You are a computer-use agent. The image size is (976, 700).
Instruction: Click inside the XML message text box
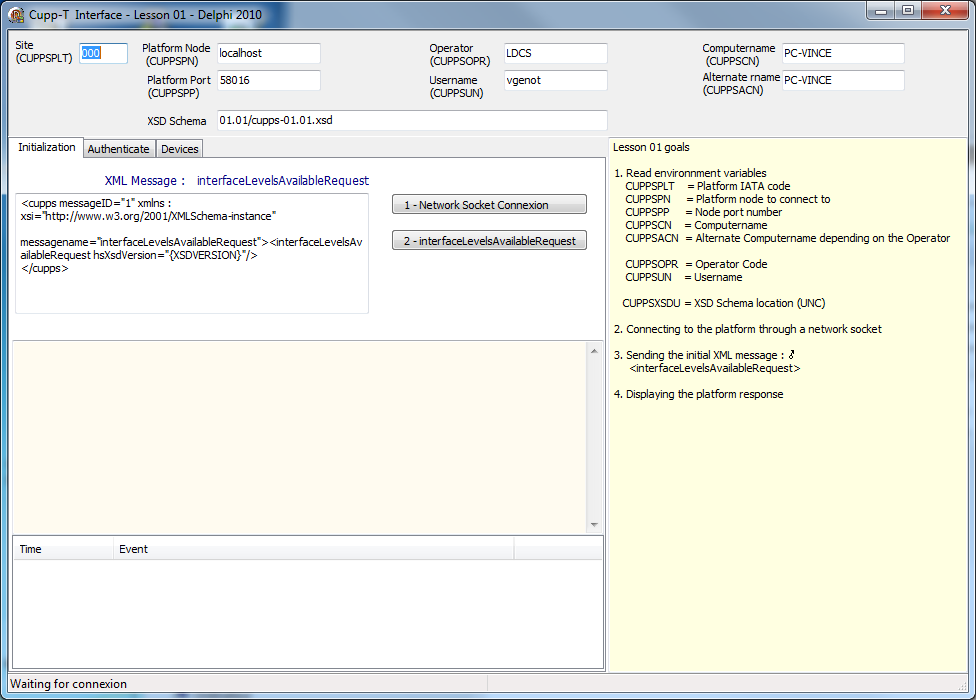[x=191, y=252]
